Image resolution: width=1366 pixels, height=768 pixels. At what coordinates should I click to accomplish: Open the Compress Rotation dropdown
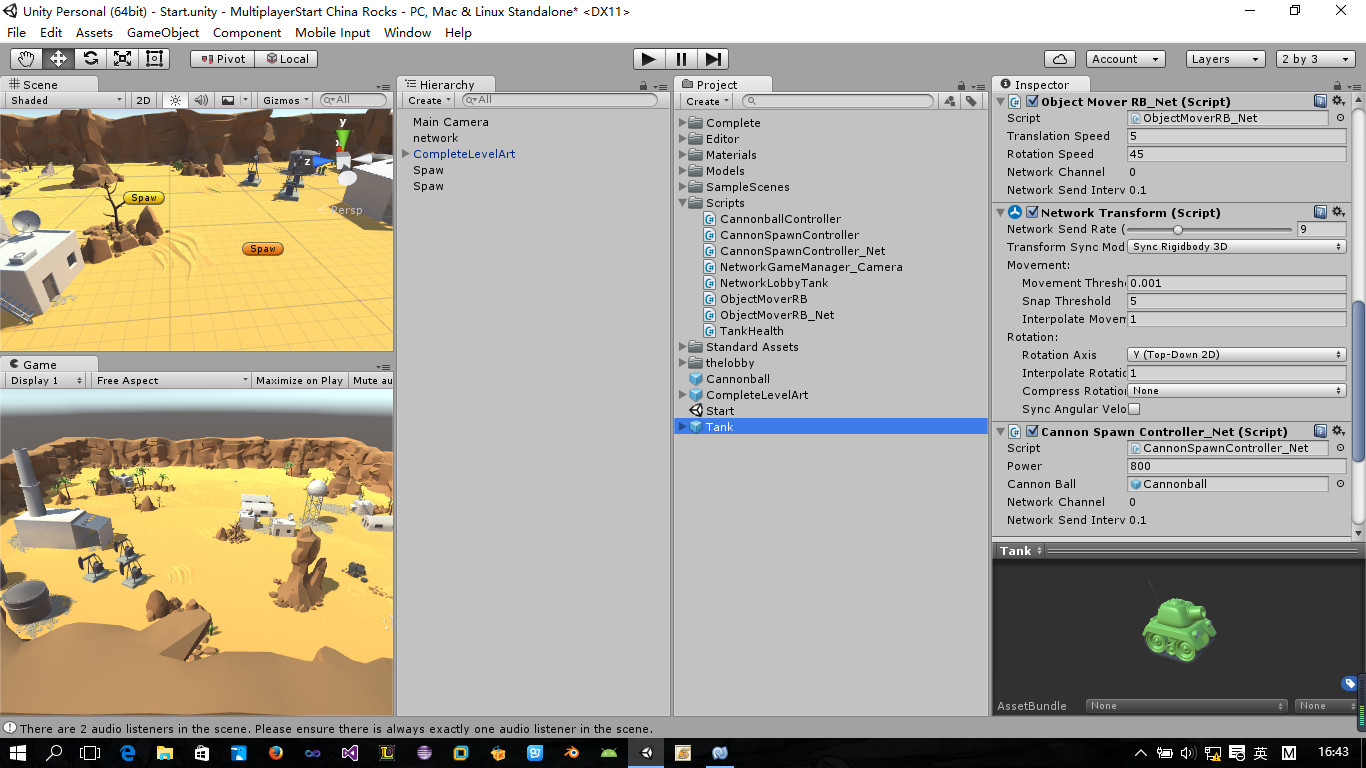tap(1237, 390)
